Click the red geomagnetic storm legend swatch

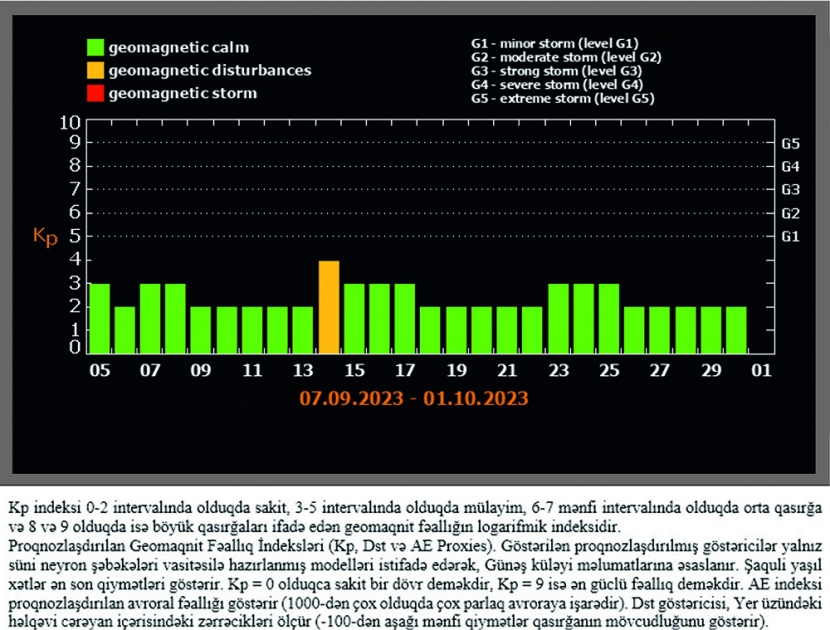pos(95,94)
